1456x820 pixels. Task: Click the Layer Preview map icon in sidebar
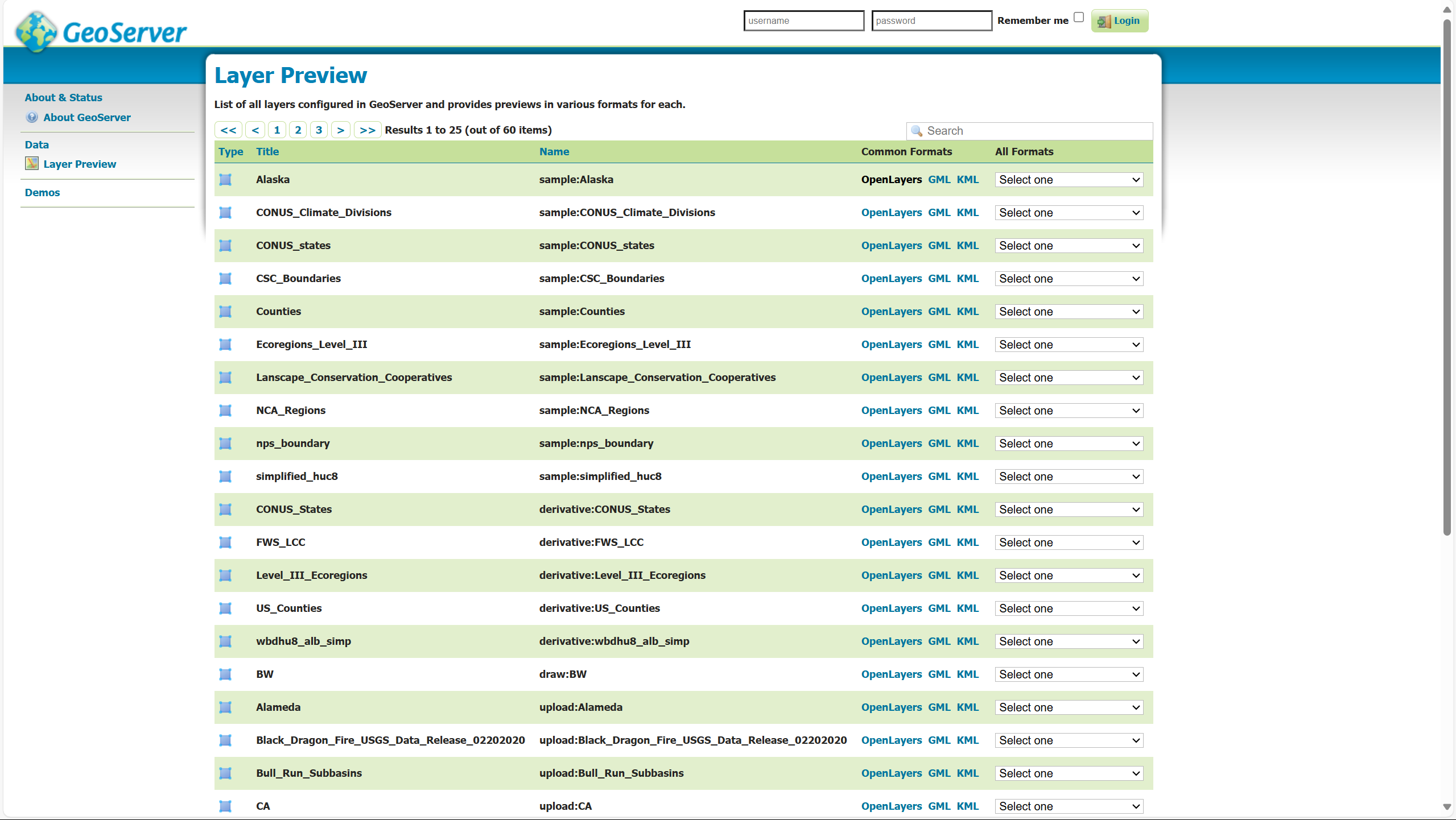[x=32, y=164]
